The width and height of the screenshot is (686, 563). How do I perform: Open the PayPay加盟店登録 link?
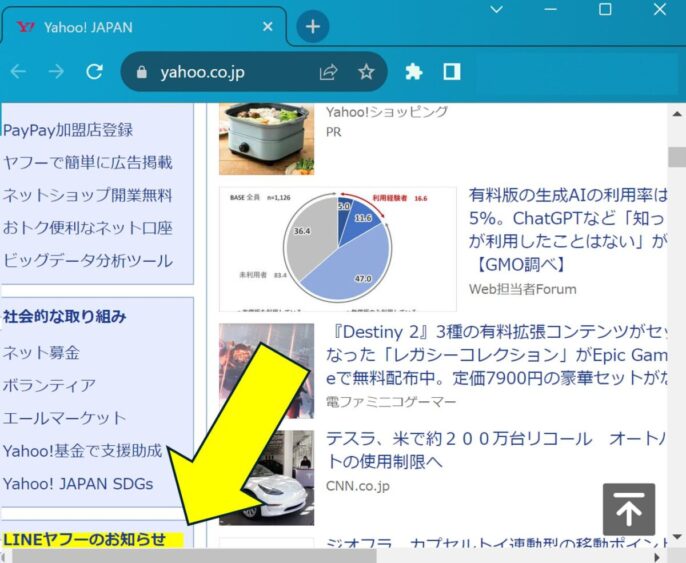click(68, 130)
